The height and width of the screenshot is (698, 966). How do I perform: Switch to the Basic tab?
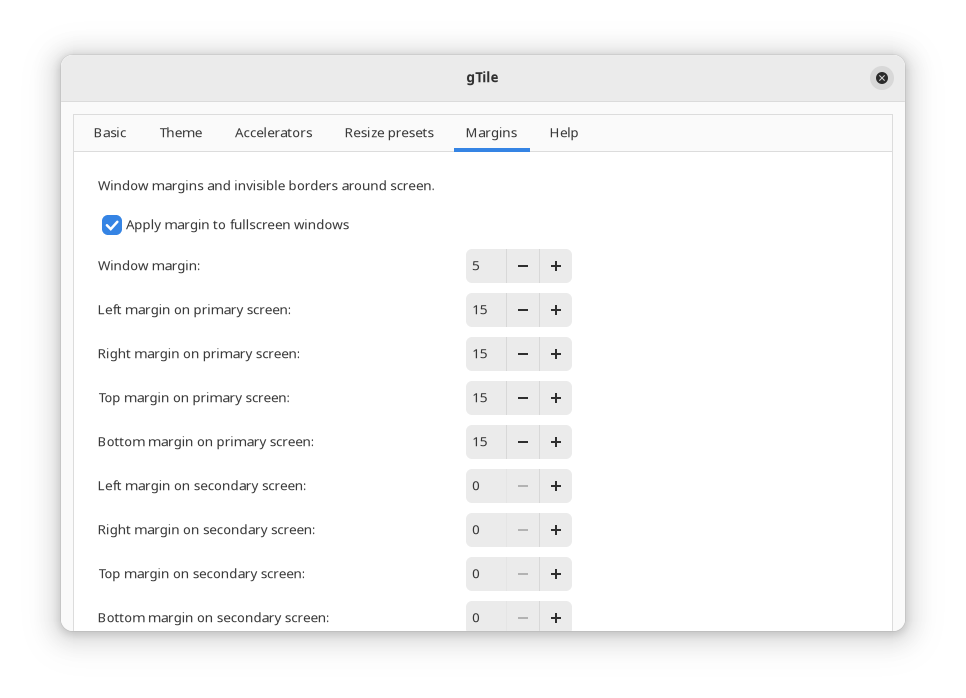click(110, 133)
